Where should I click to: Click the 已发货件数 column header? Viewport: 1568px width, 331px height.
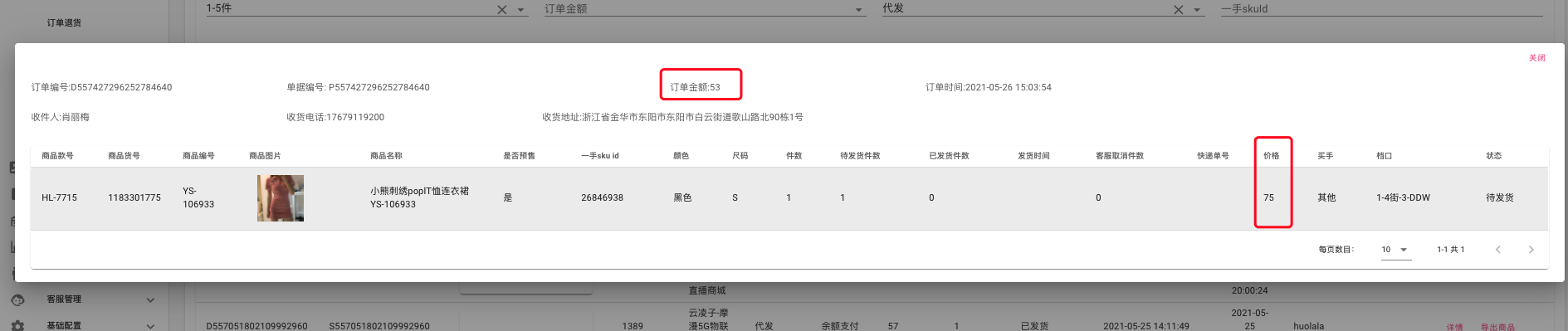pos(949,156)
